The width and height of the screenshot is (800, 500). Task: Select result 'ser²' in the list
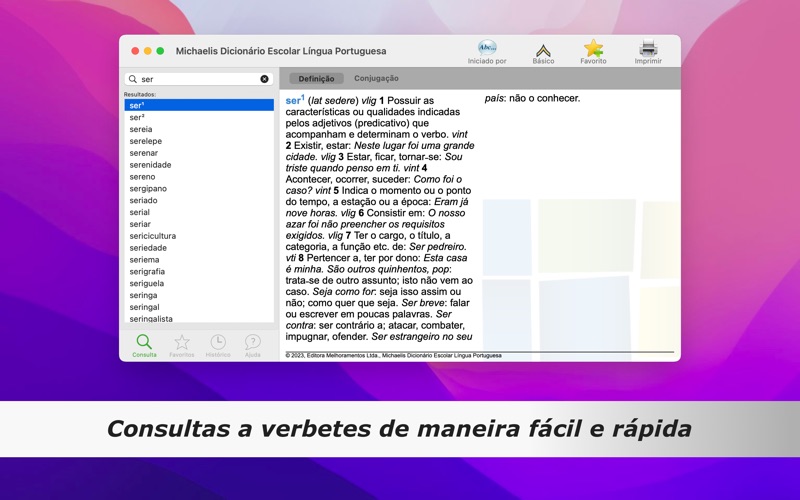(199, 117)
